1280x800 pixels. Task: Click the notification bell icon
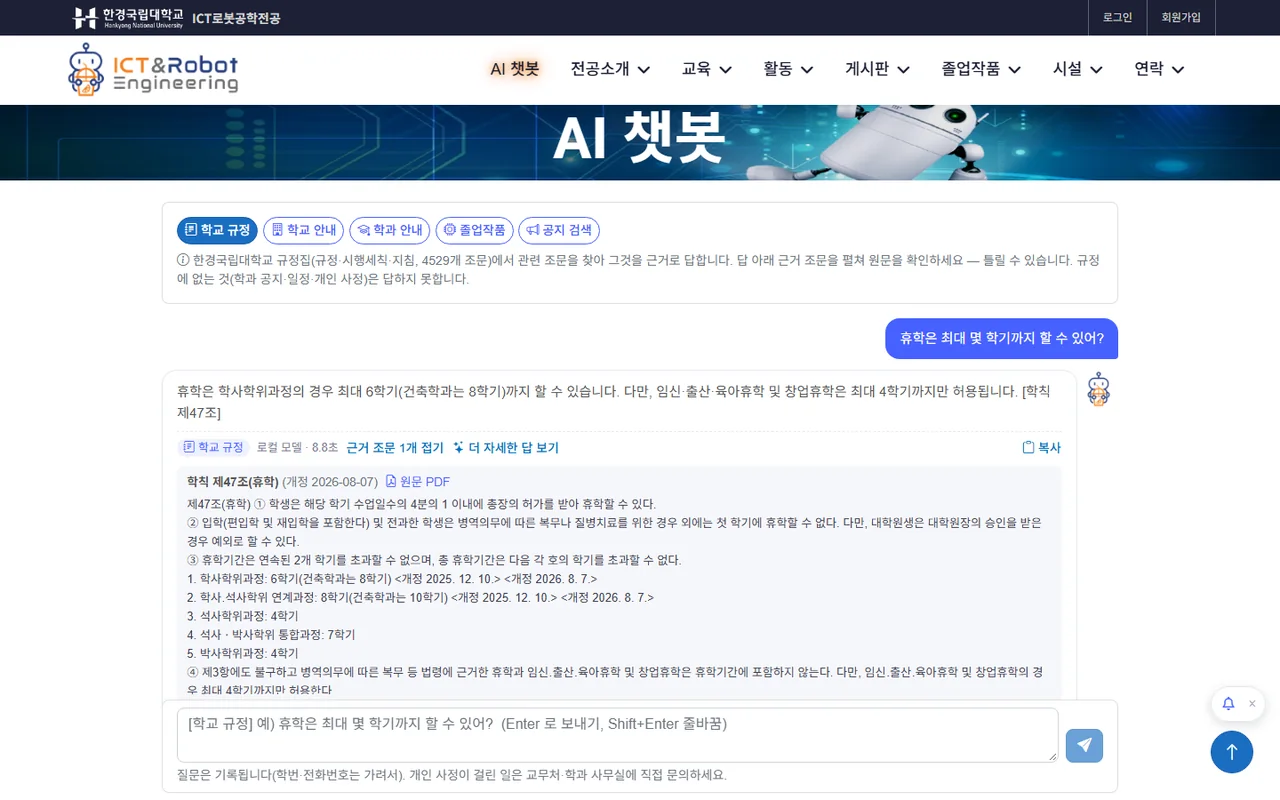tap(1228, 704)
